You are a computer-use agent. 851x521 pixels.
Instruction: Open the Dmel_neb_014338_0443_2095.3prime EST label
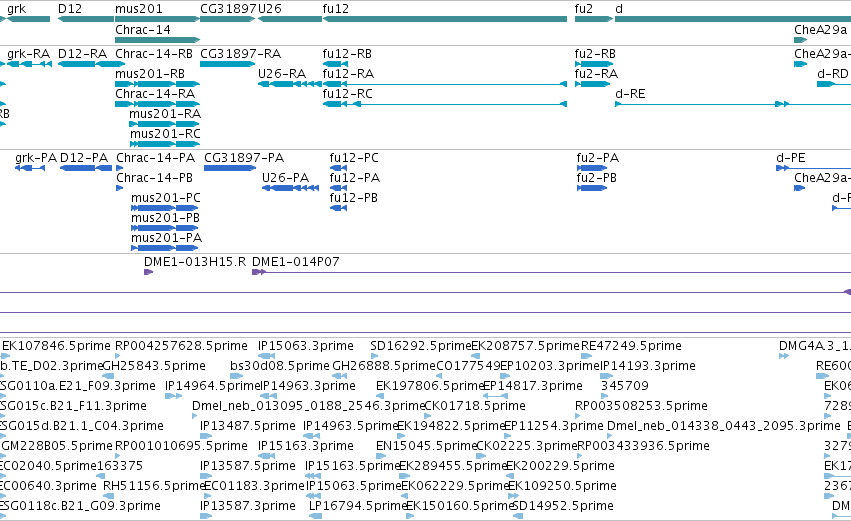tap(724, 427)
